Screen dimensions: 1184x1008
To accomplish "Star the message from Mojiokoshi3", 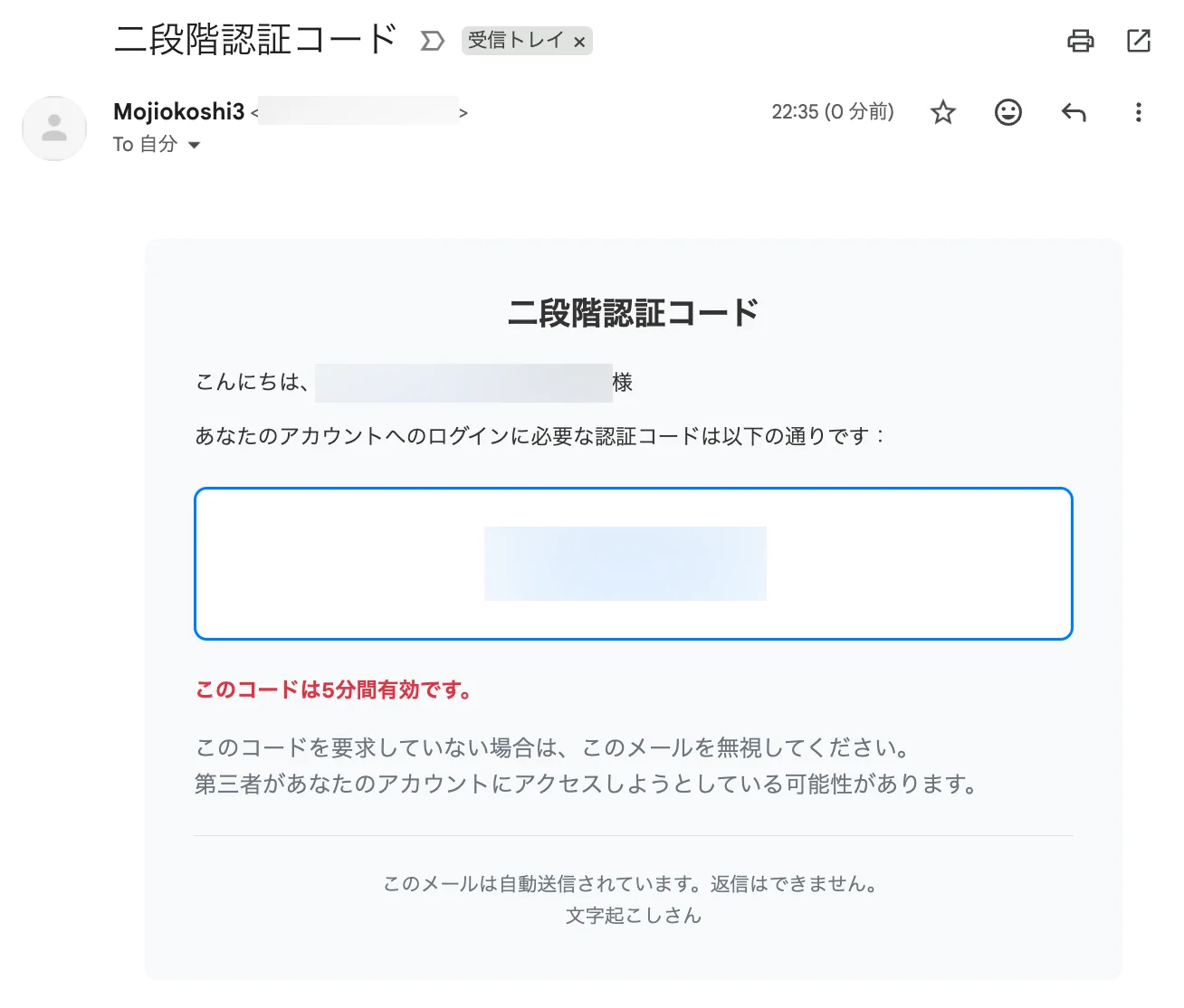I will (x=942, y=112).
